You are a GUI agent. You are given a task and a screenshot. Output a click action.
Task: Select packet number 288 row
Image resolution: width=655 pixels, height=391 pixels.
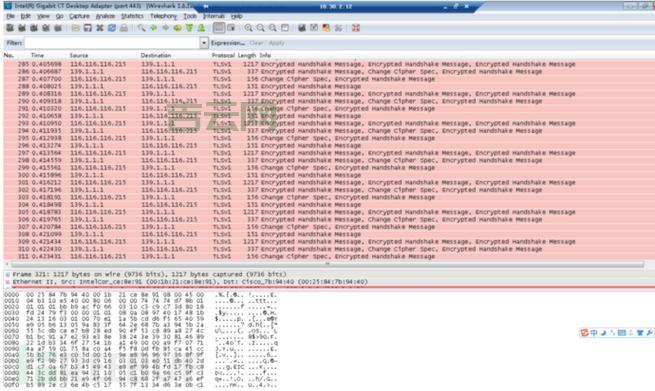[x=329, y=86]
